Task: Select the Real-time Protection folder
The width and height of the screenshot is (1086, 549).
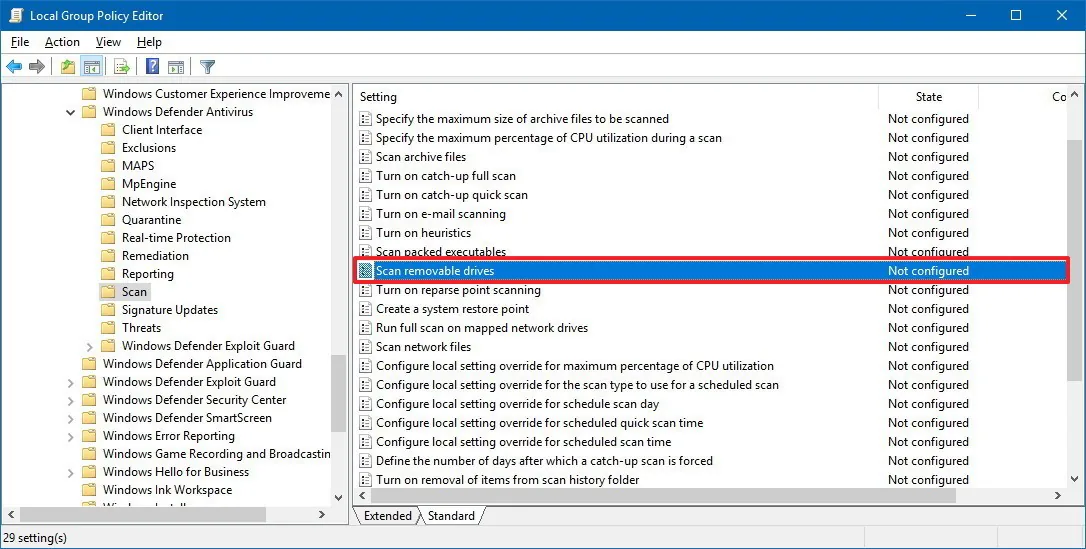Action: point(176,237)
